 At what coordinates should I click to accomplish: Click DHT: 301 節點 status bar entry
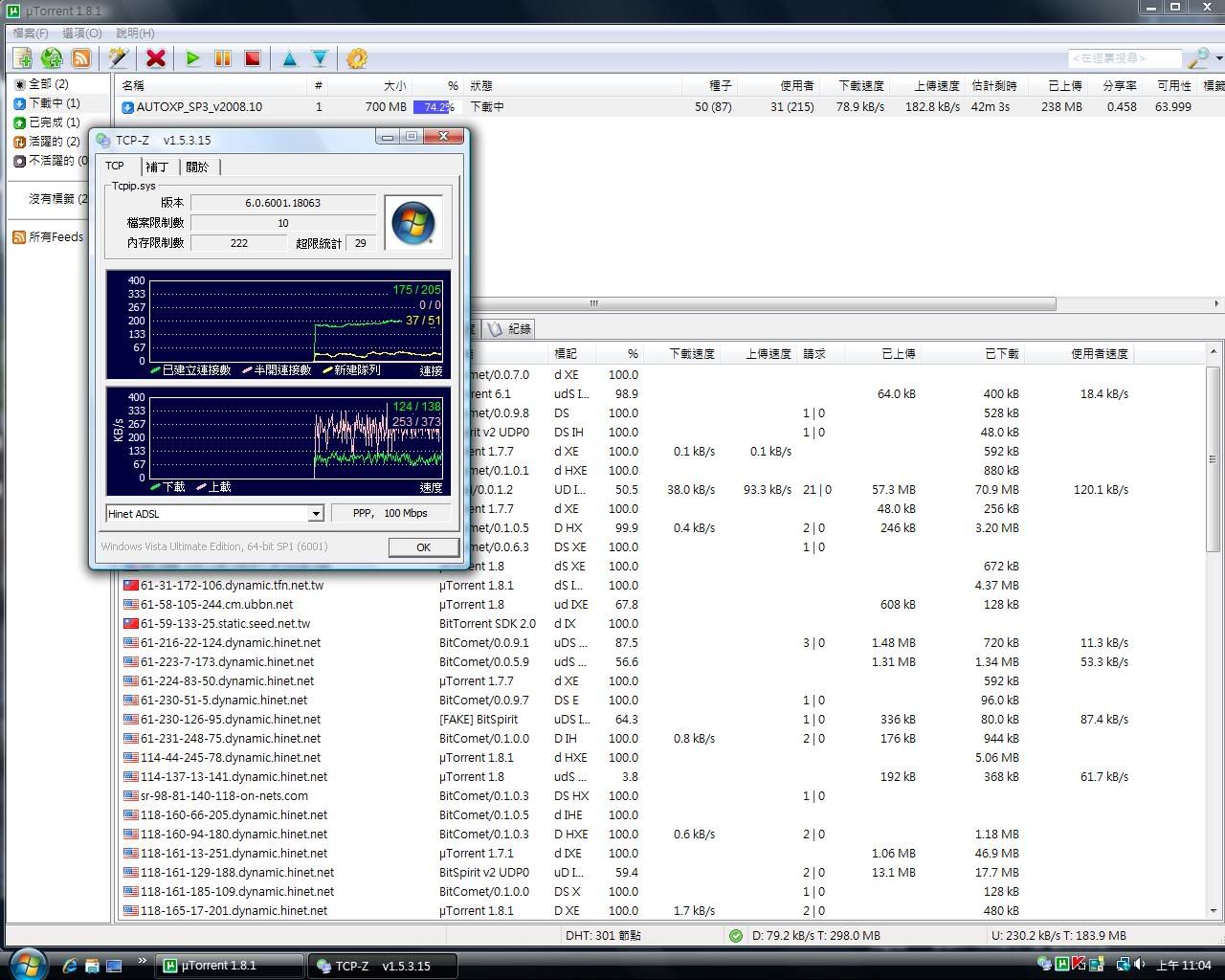(x=603, y=936)
